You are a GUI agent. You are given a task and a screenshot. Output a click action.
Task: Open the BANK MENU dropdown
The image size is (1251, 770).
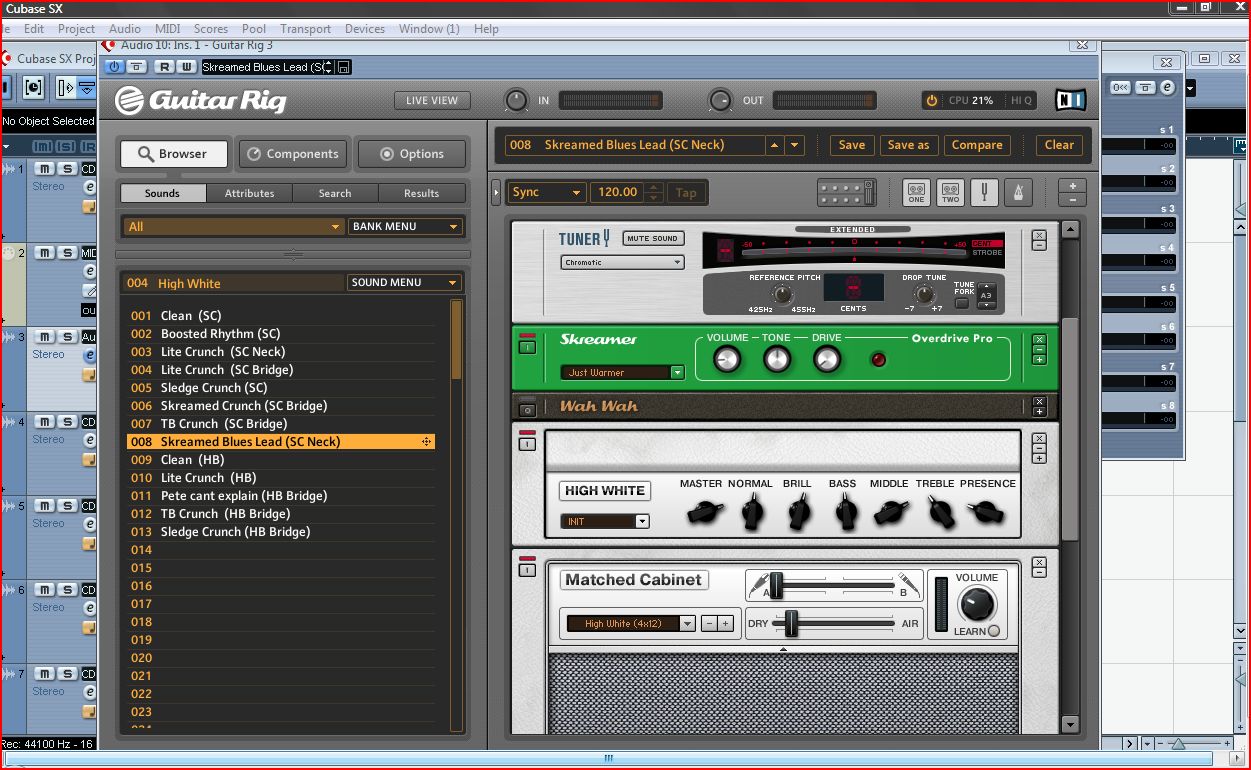(405, 227)
